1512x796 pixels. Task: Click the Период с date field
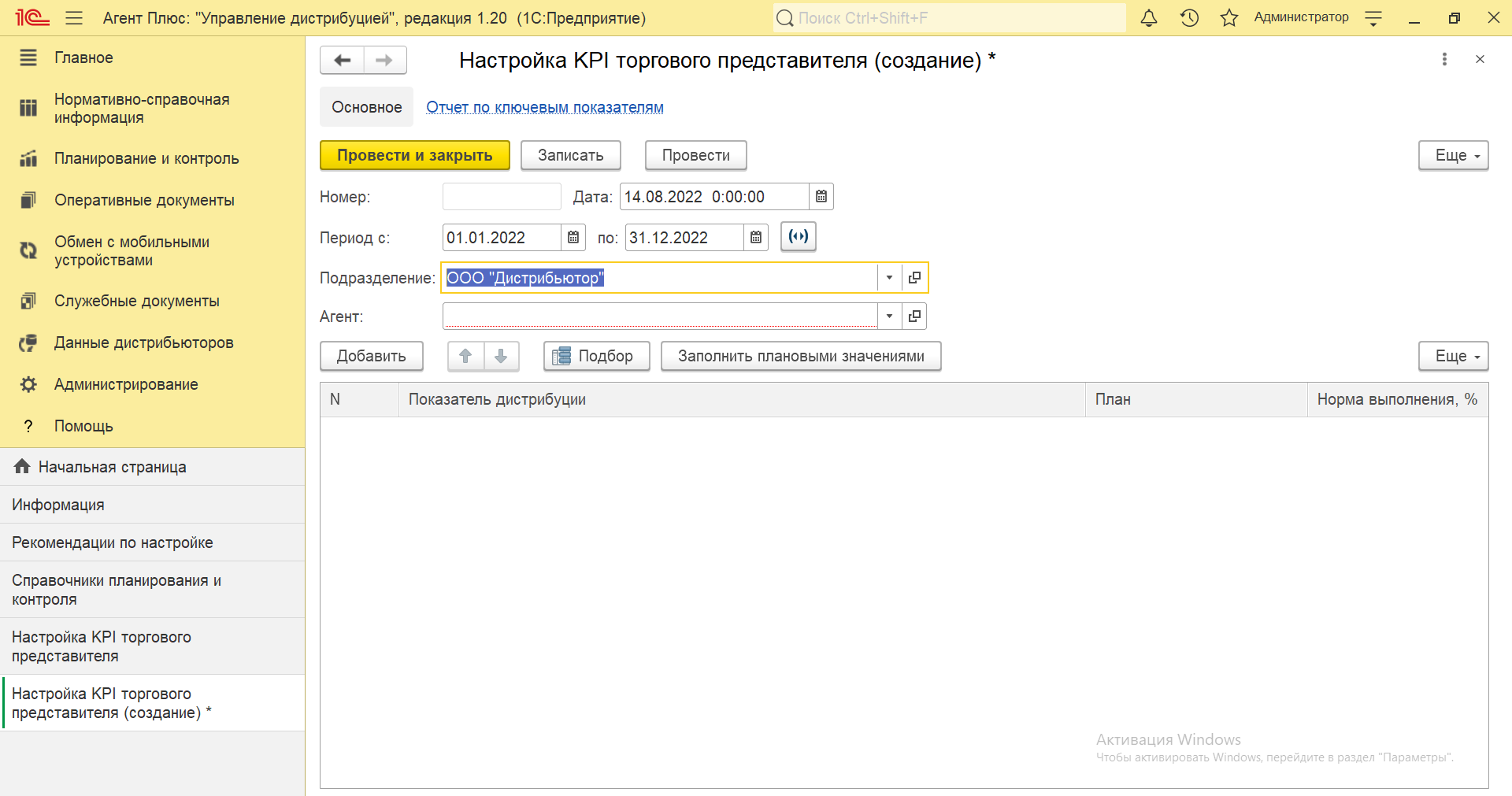tap(502, 237)
